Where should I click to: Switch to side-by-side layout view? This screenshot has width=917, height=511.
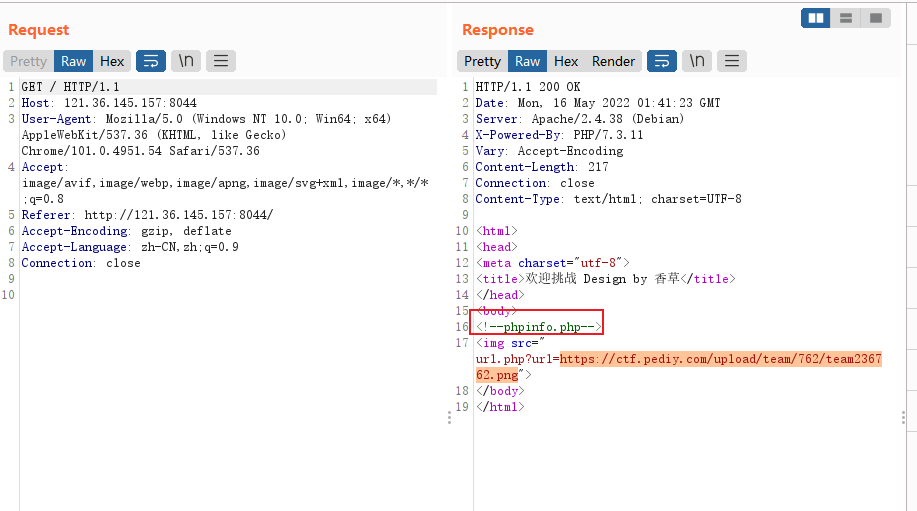click(816, 18)
